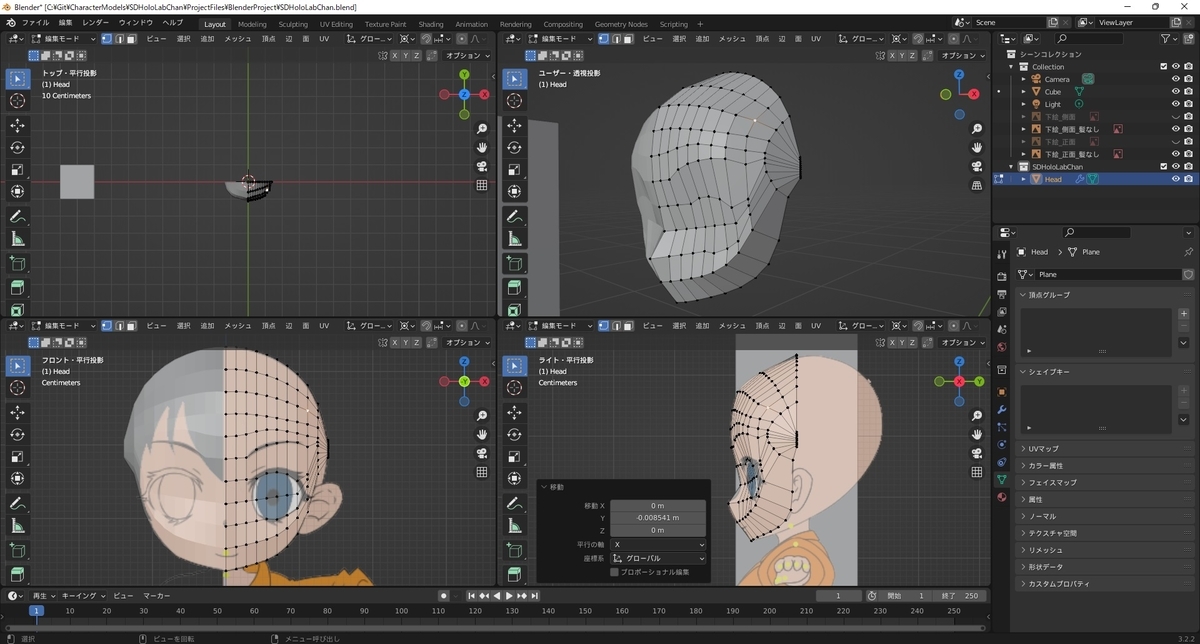Start timeline playback with the play button
This screenshot has width=1200, height=644.
click(509, 596)
